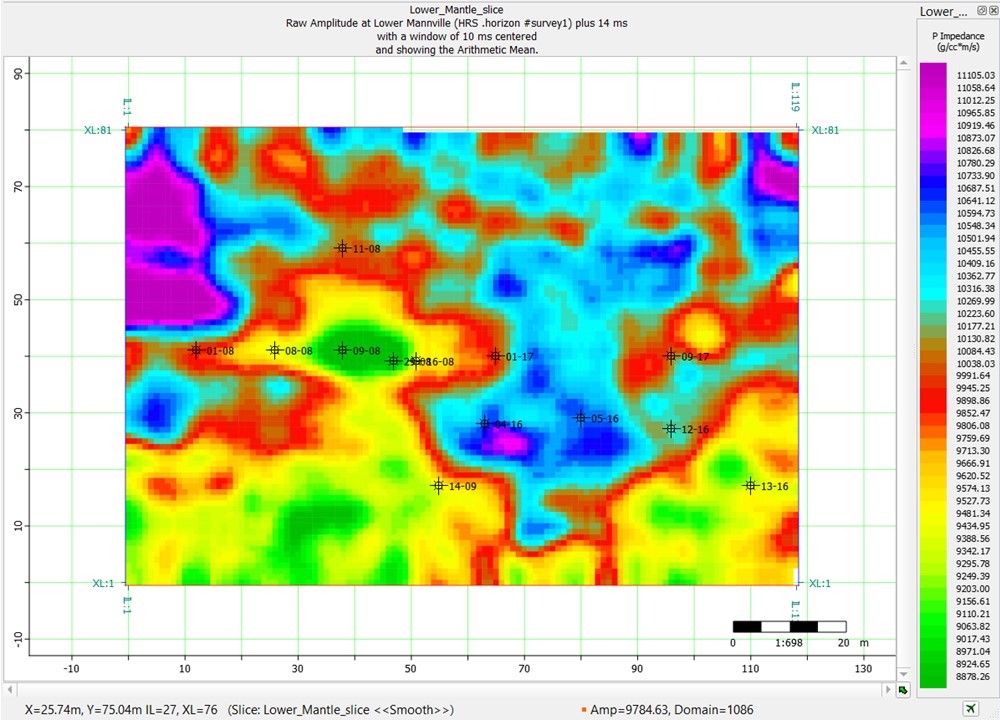Select well marker 05-16
1000x720 pixels.
coord(580,418)
